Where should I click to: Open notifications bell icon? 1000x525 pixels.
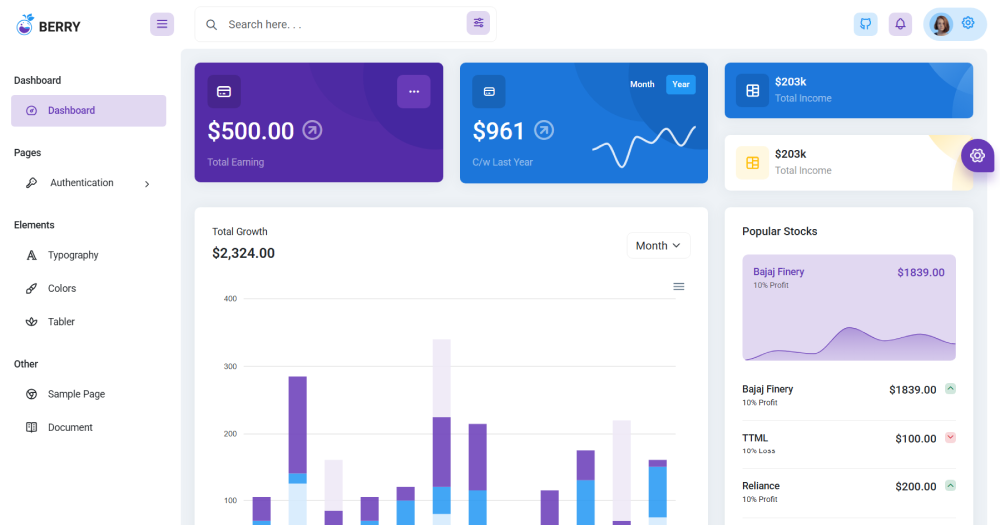click(x=900, y=24)
